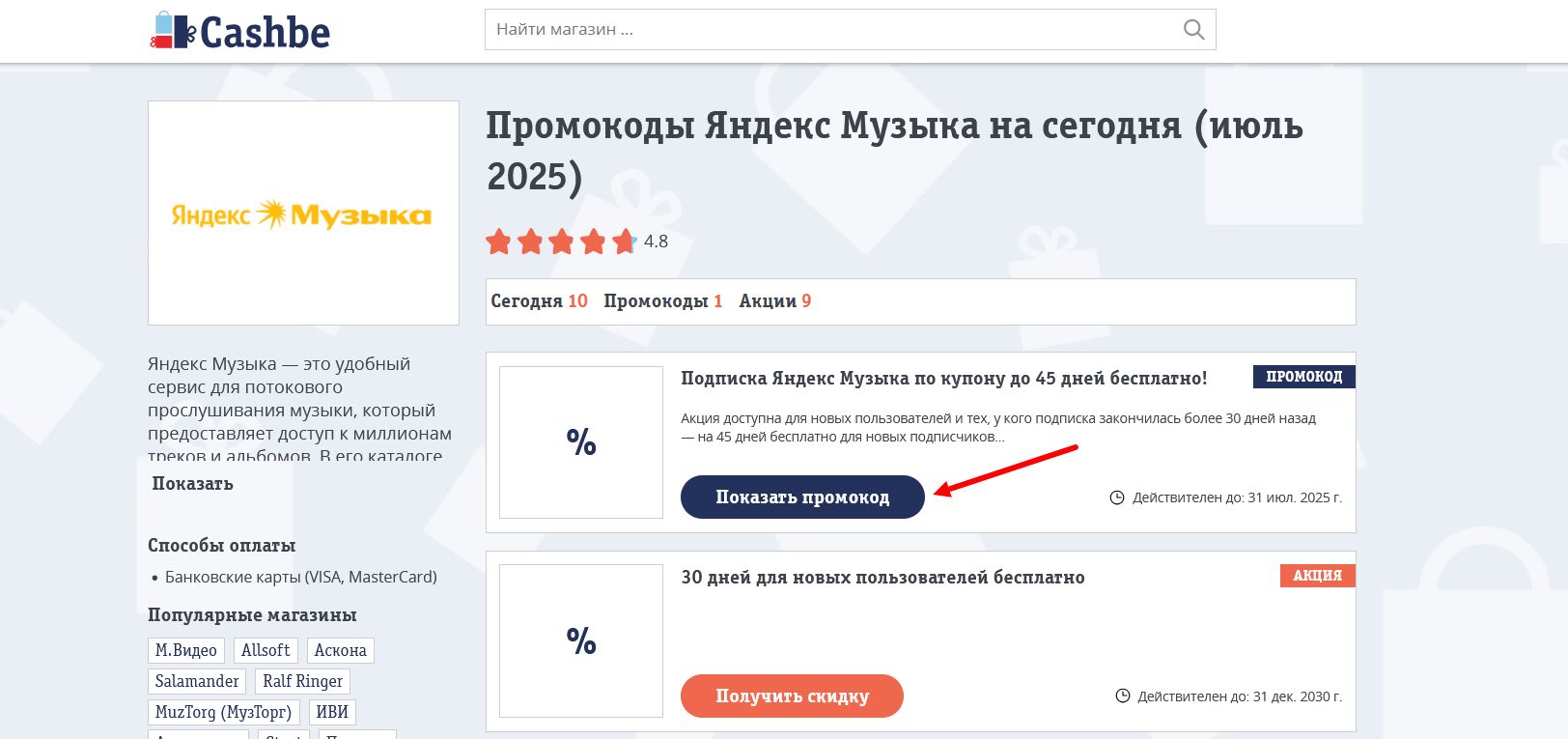
Task: Click the 'Популярные магазины' heading
Action: pos(252,615)
